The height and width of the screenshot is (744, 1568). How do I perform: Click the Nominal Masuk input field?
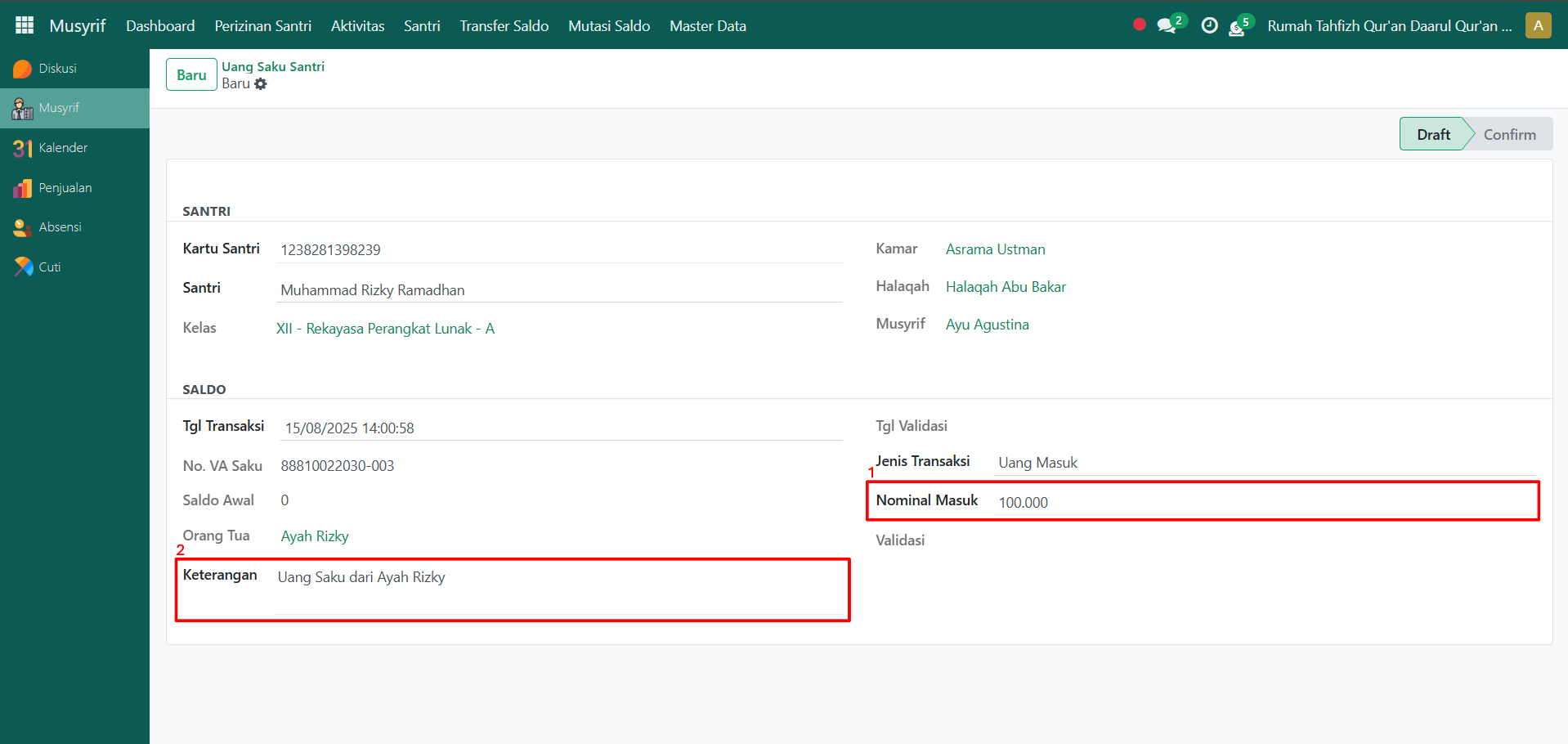click(x=1265, y=503)
